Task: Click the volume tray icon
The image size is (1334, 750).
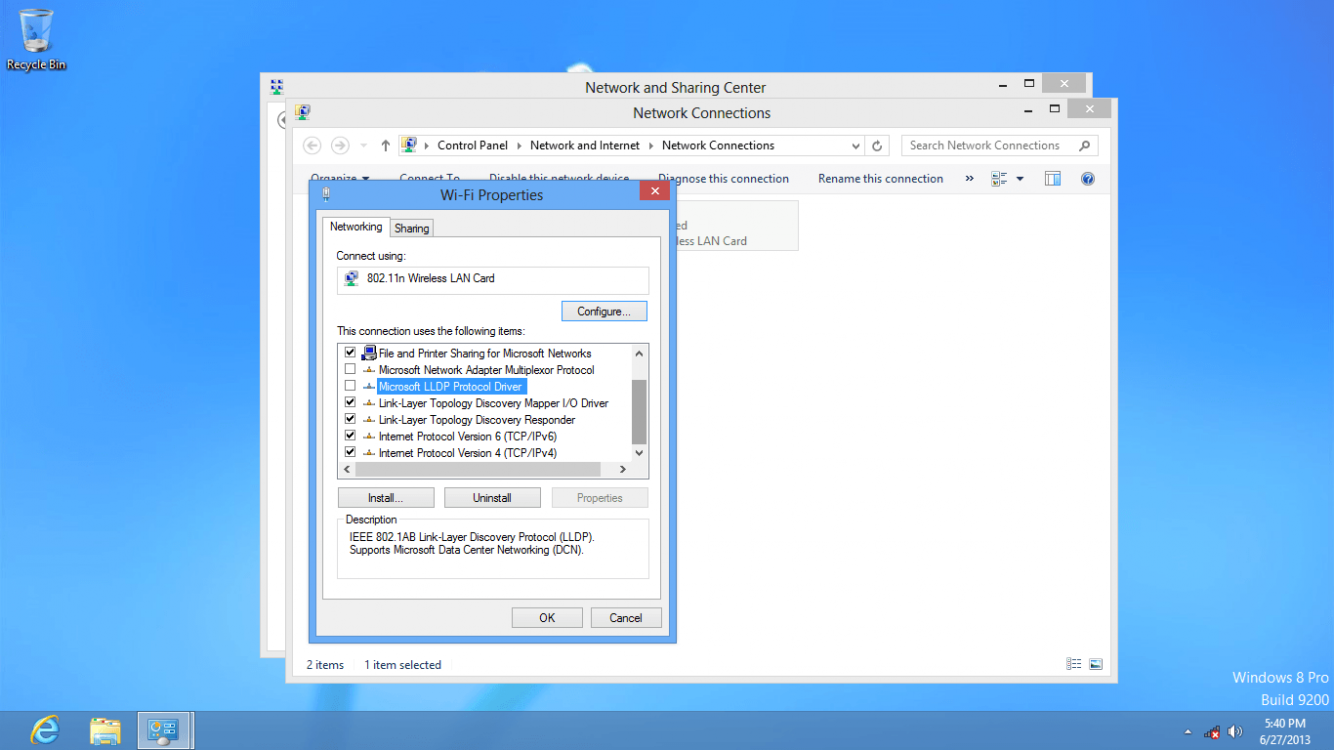Action: coord(1235,732)
